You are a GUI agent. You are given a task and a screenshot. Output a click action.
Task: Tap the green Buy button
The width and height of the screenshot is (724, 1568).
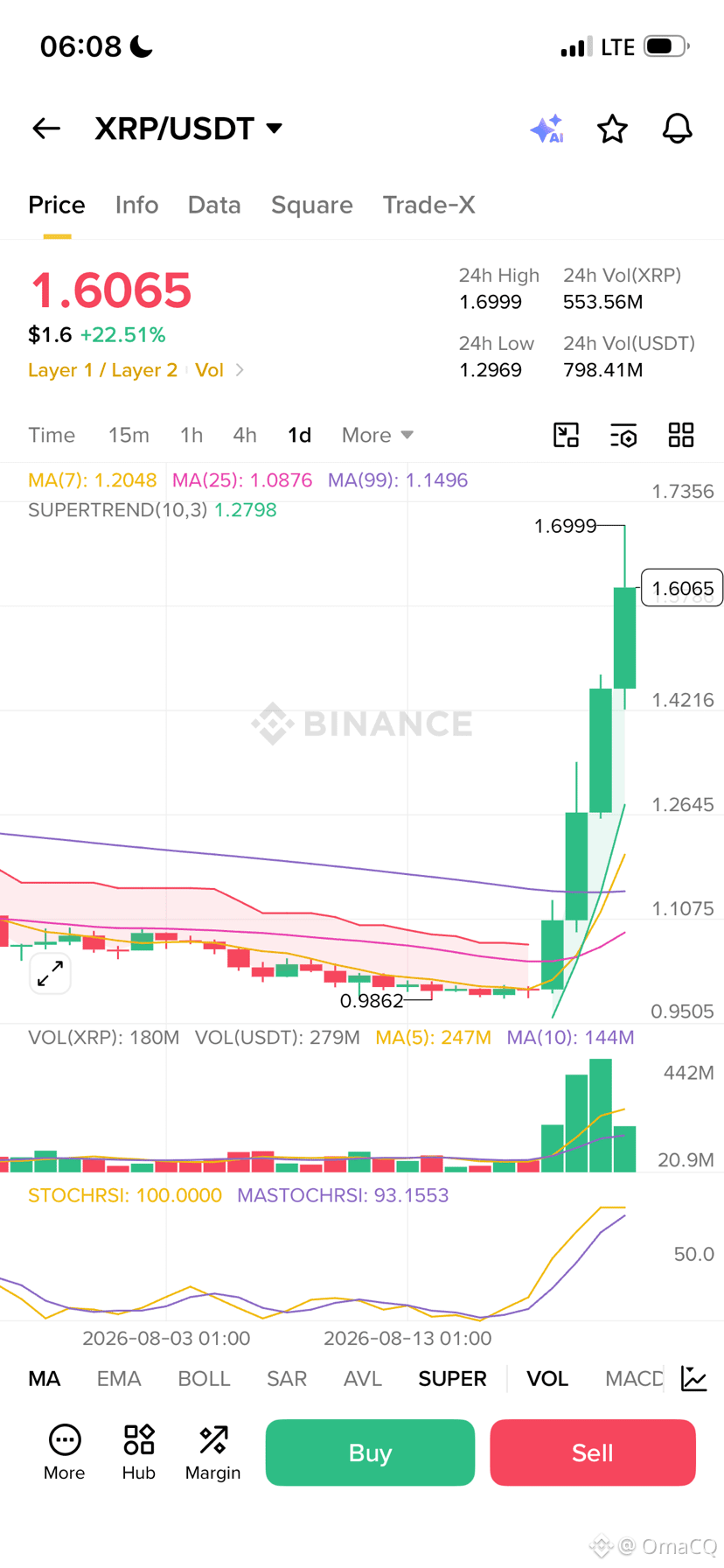[x=370, y=1452]
